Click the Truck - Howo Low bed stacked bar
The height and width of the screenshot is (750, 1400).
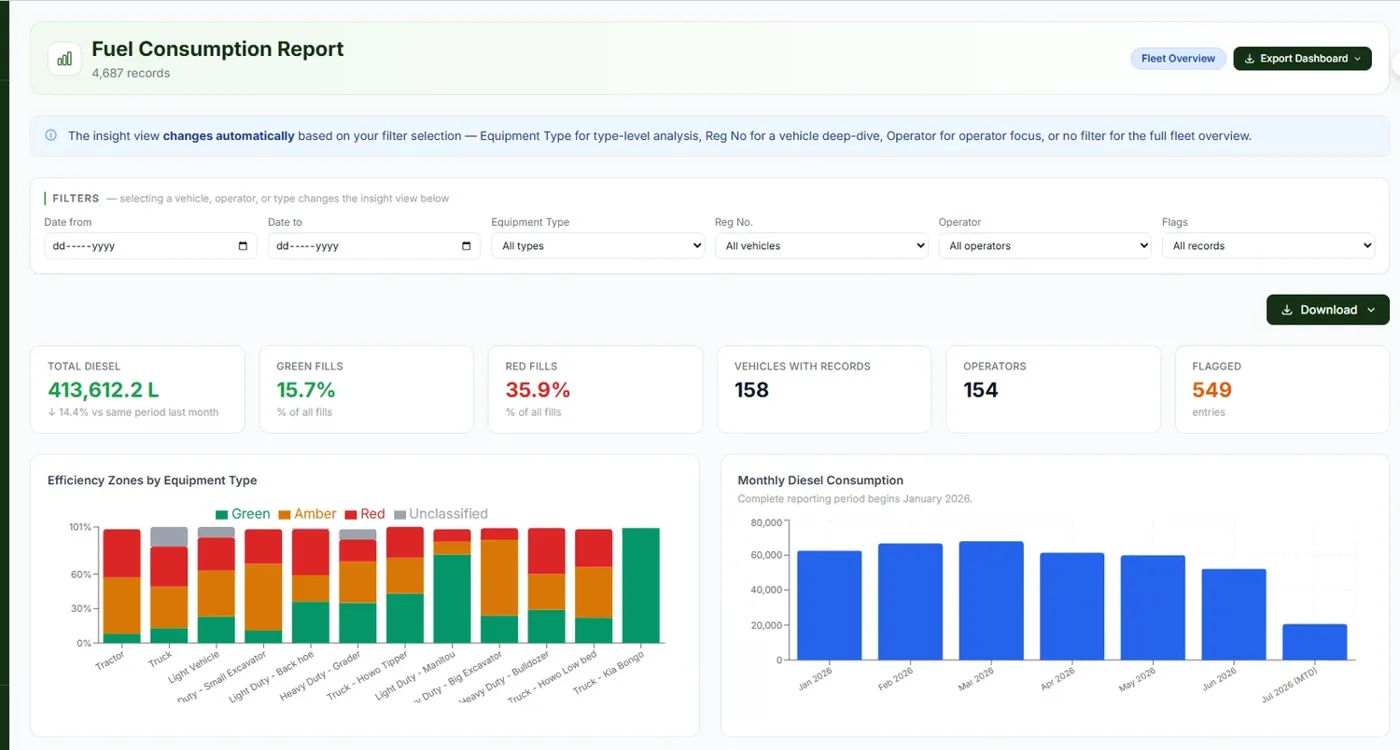coord(594,586)
